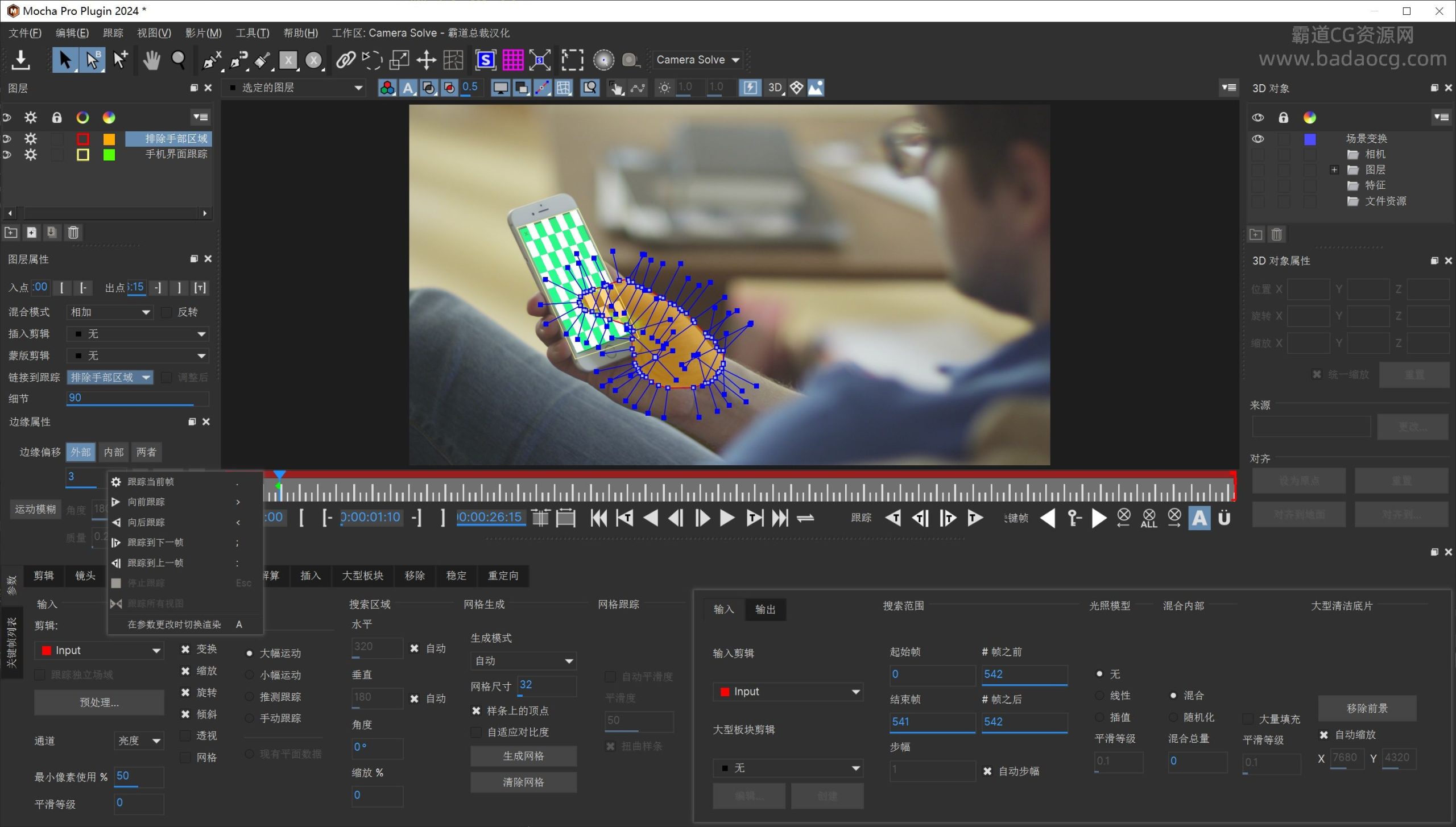Select 手动跟踪 radio button
The image size is (1456, 827).
(249, 718)
